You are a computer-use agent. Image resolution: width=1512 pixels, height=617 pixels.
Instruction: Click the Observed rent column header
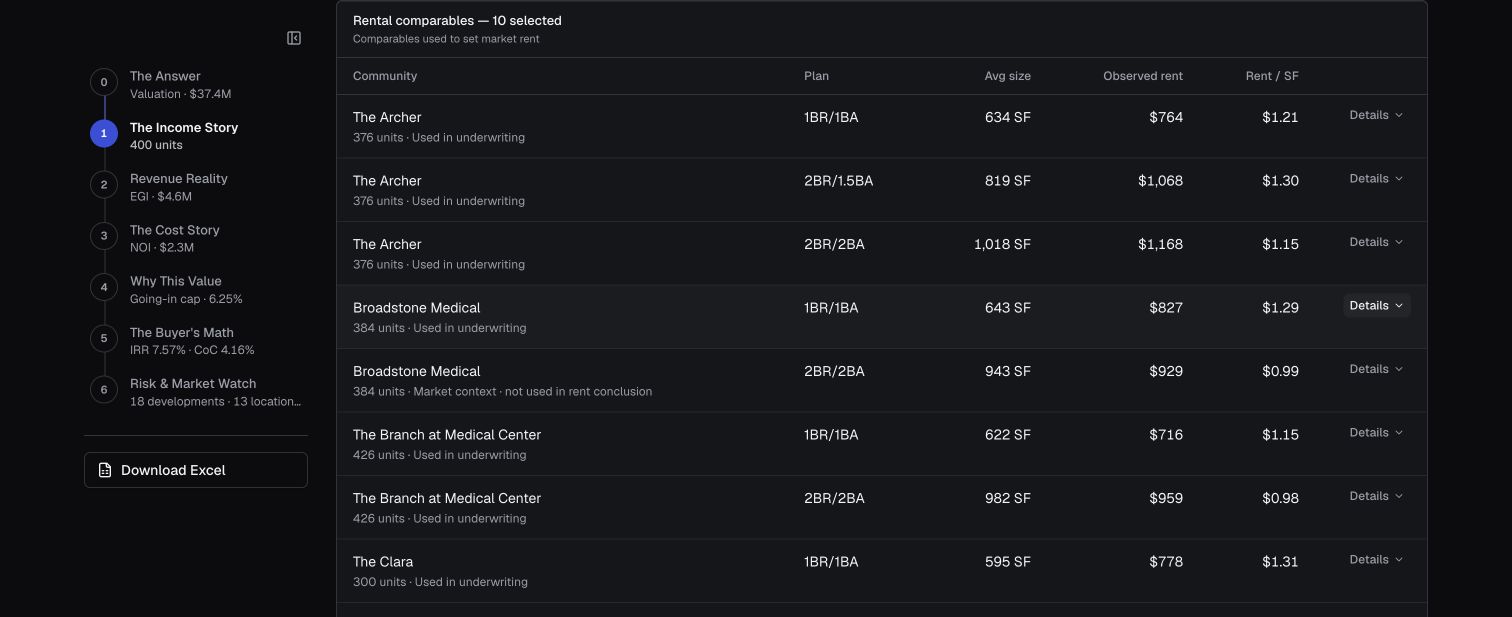[1143, 76]
